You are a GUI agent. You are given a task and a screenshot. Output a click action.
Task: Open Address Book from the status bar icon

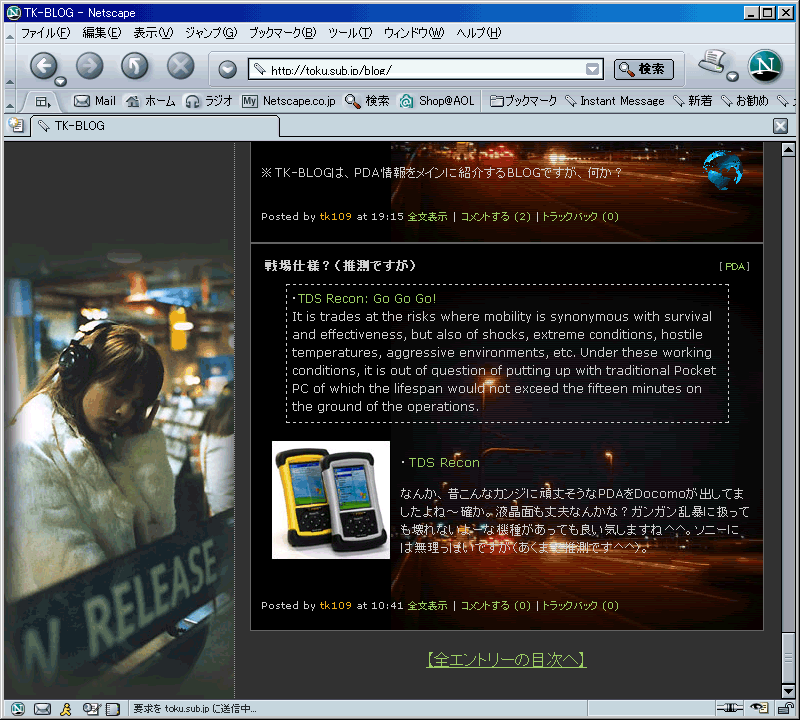pyautogui.click(x=113, y=709)
